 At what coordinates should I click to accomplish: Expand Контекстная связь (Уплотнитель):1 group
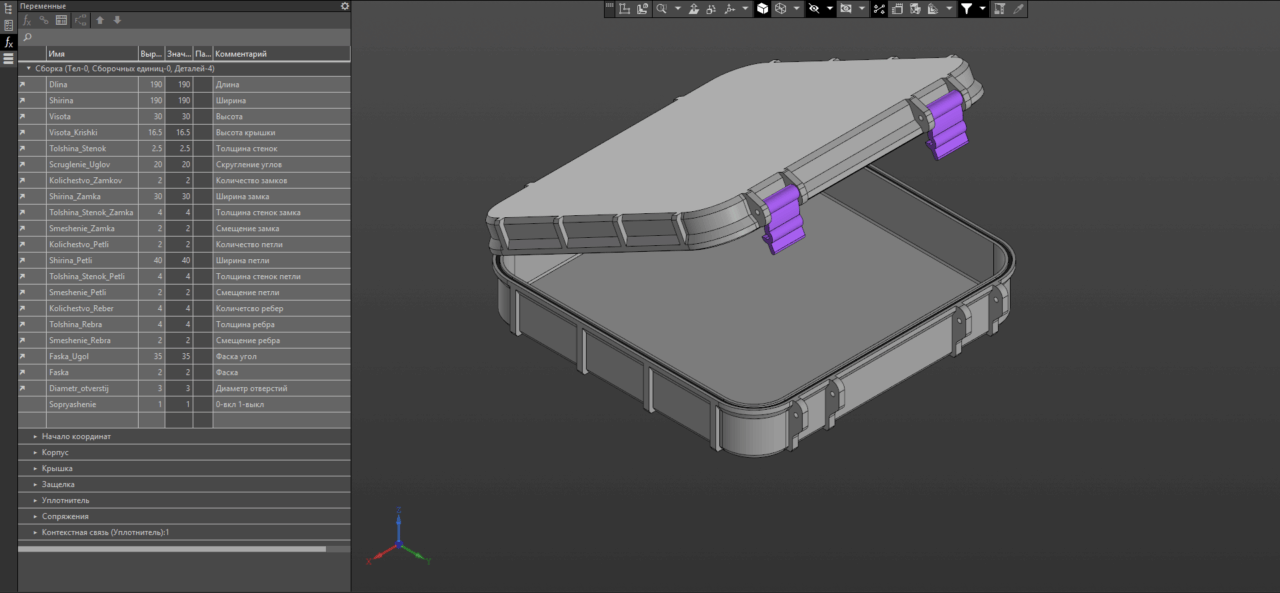click(x=35, y=533)
